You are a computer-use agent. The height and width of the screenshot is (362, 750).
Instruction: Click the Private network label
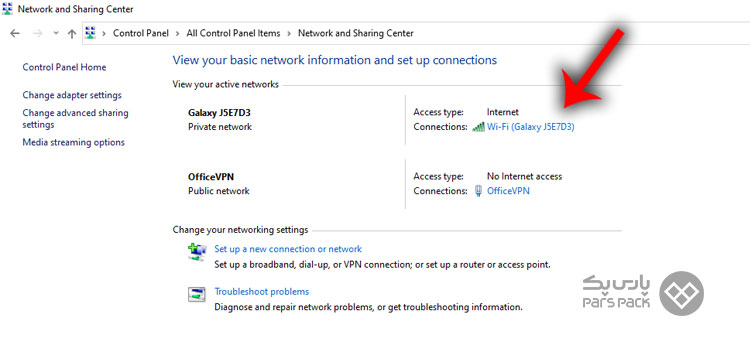tap(220, 127)
